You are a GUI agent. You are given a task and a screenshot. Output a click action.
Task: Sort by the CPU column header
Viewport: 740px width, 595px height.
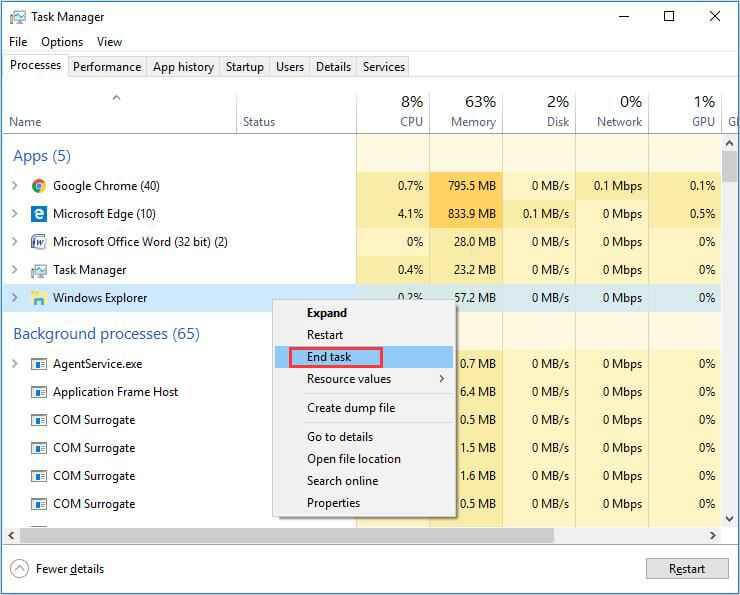393,113
